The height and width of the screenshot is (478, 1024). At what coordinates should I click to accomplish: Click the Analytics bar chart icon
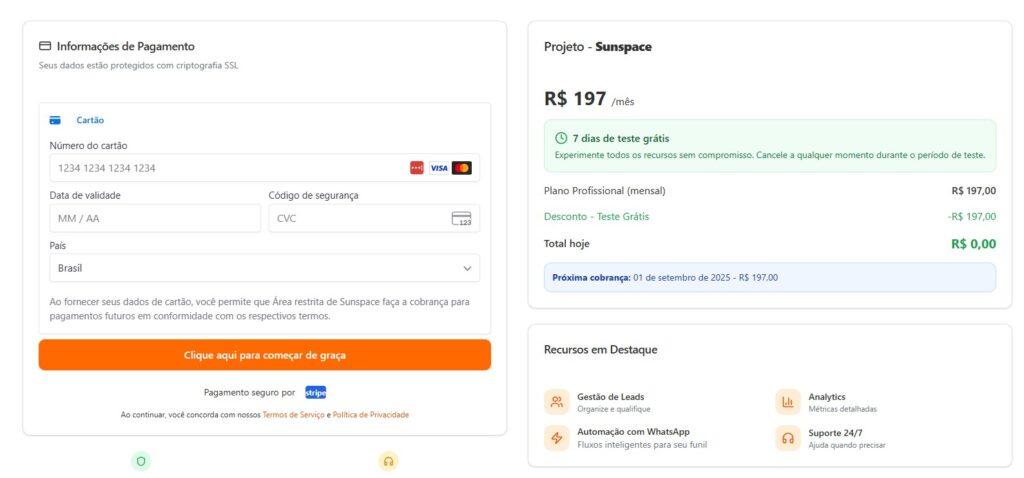788,402
